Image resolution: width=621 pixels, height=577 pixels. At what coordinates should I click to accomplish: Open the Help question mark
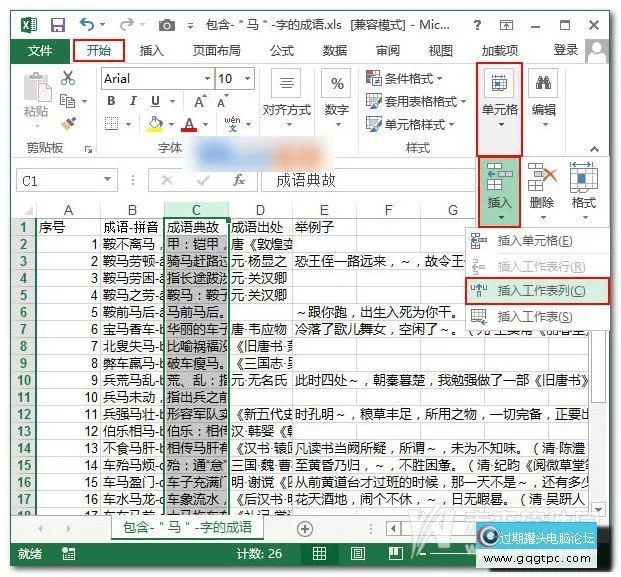[478, 25]
